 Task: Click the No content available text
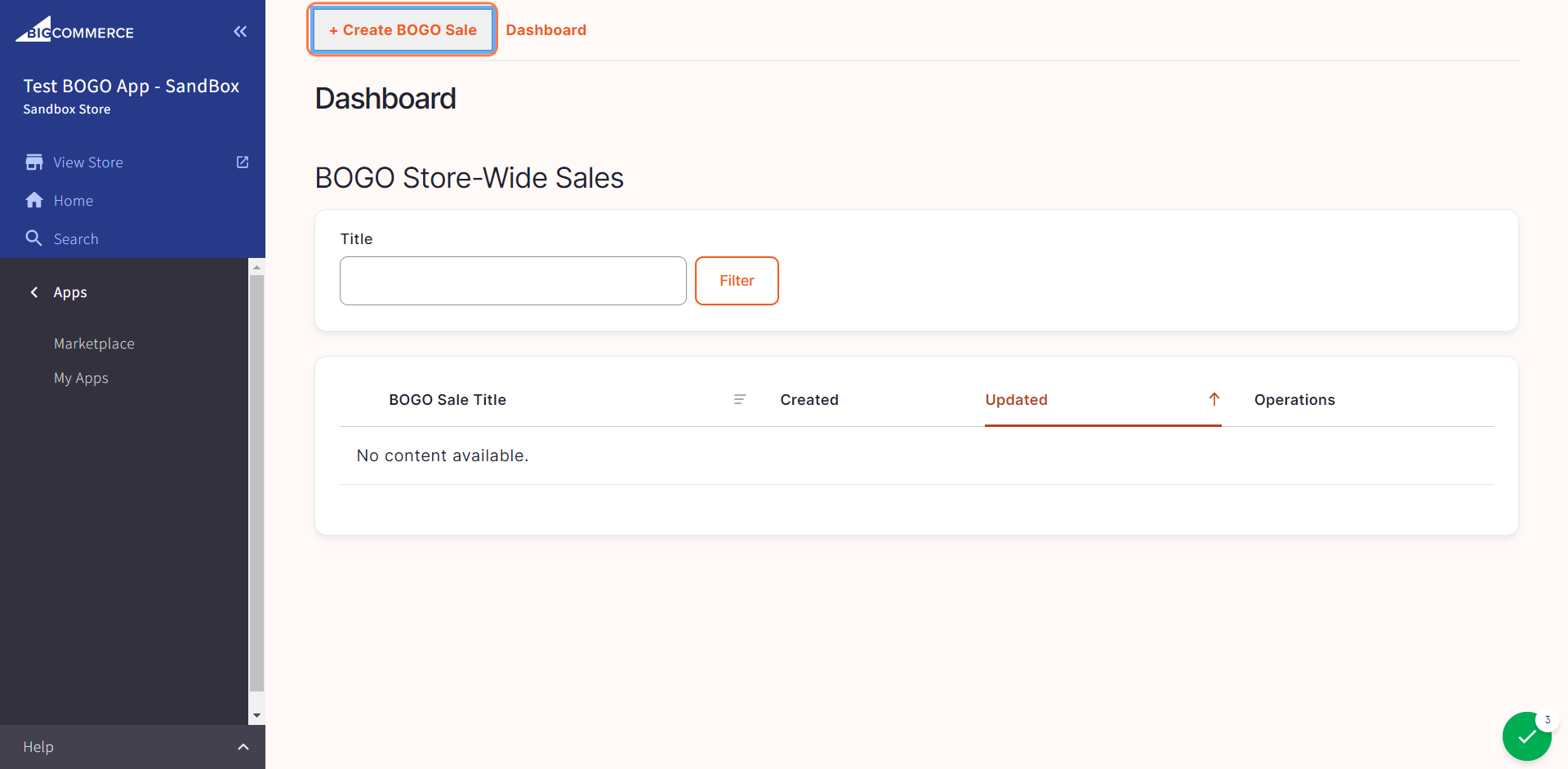[443, 456]
